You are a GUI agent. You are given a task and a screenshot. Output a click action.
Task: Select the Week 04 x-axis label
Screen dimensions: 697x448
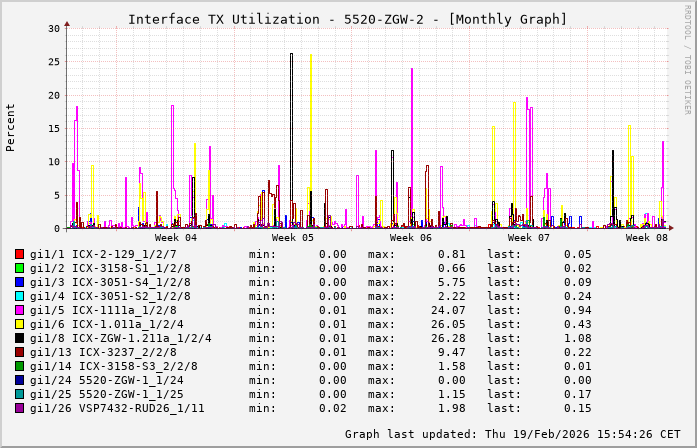tap(176, 238)
